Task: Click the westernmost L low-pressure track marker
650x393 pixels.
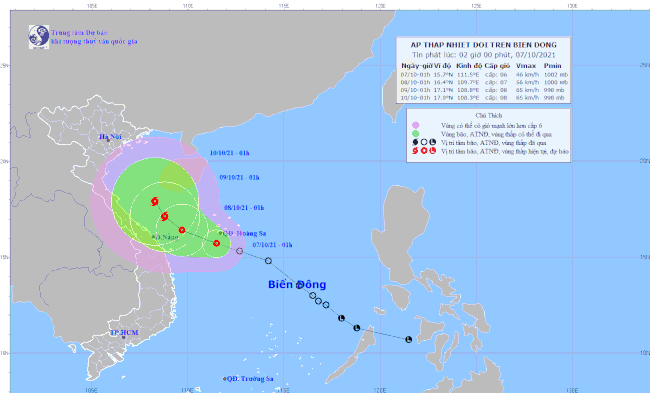Action: coord(342,318)
